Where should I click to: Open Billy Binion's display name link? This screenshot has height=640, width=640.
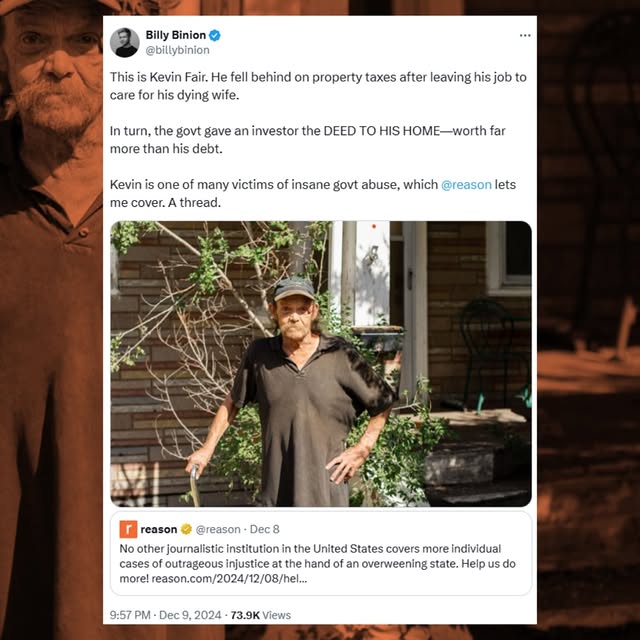pos(175,35)
